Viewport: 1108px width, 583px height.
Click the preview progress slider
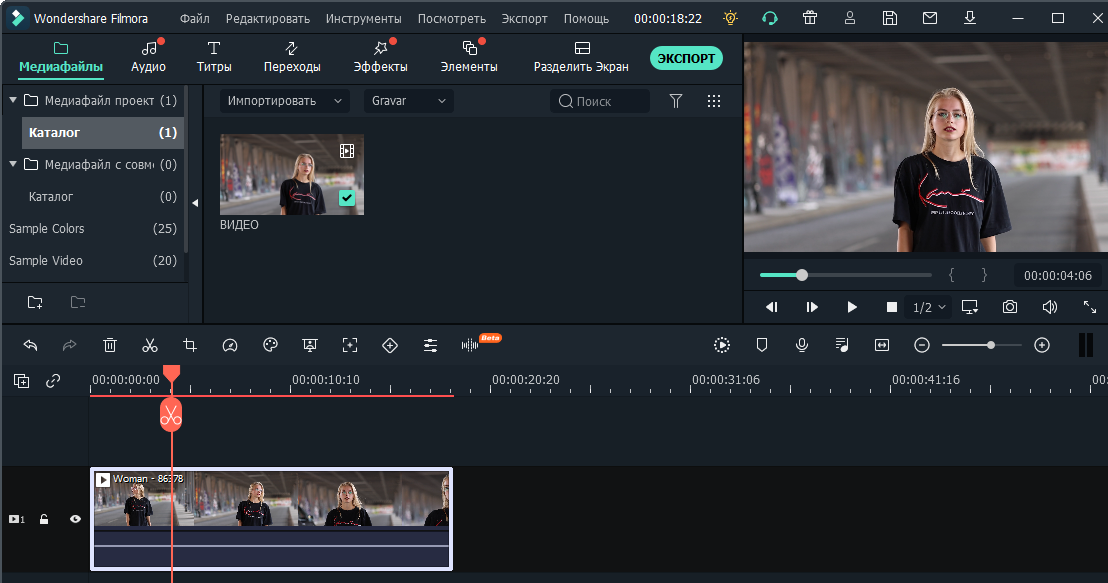click(x=846, y=275)
